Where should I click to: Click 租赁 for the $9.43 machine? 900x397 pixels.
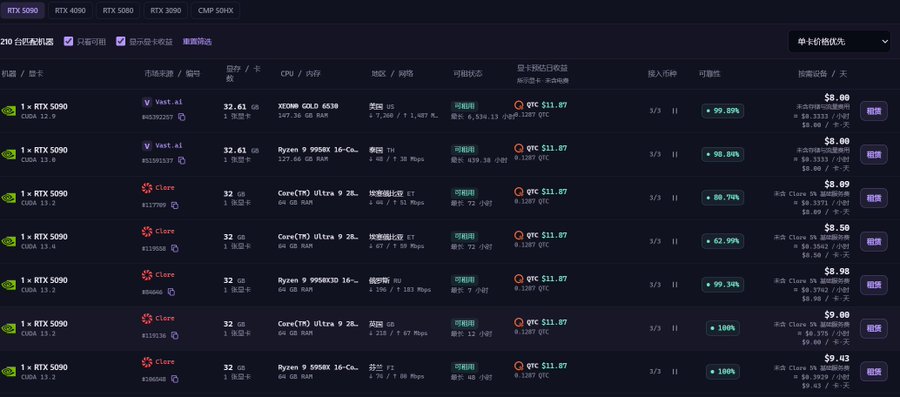tap(874, 371)
